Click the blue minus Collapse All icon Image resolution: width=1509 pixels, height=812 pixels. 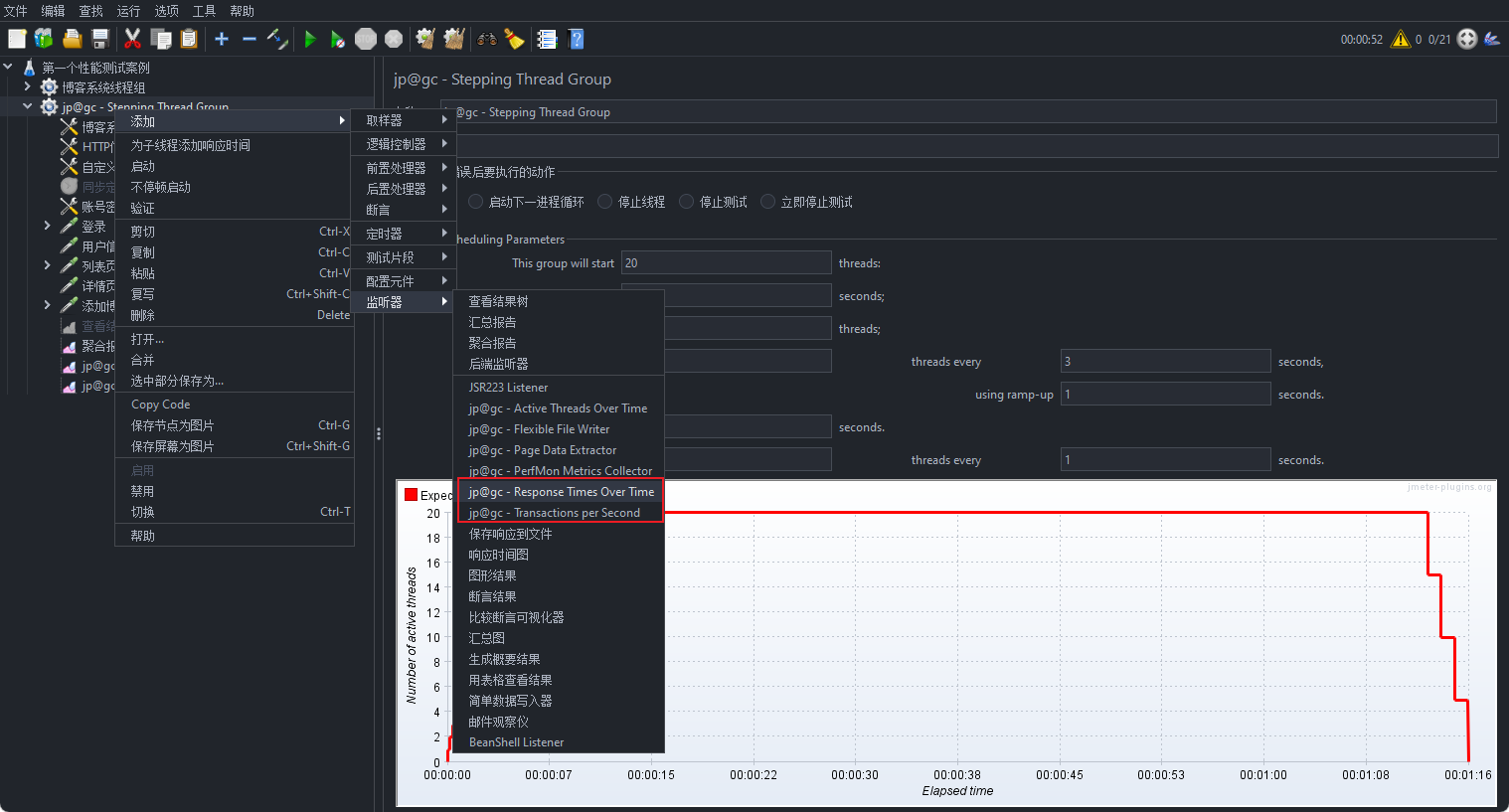click(250, 39)
